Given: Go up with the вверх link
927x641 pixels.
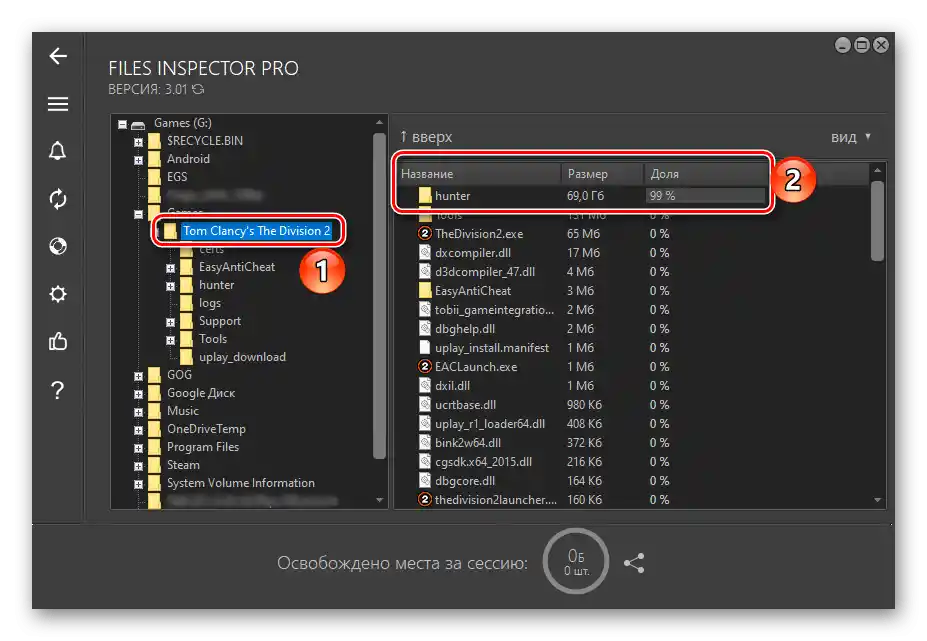Looking at the screenshot, I should point(426,137).
